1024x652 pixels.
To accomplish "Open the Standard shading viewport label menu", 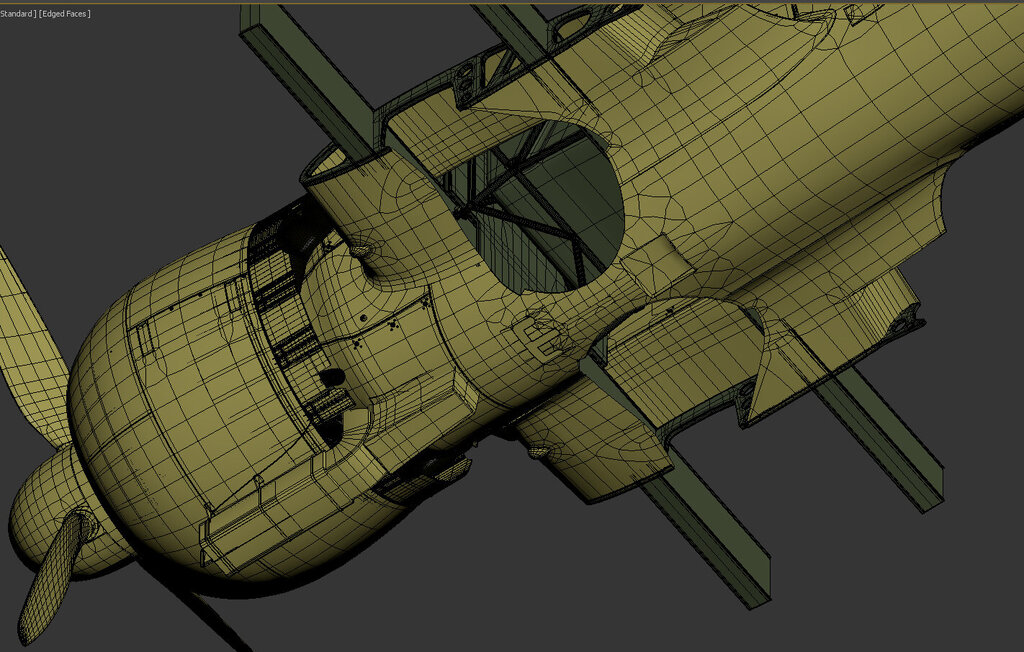I will [x=16, y=13].
